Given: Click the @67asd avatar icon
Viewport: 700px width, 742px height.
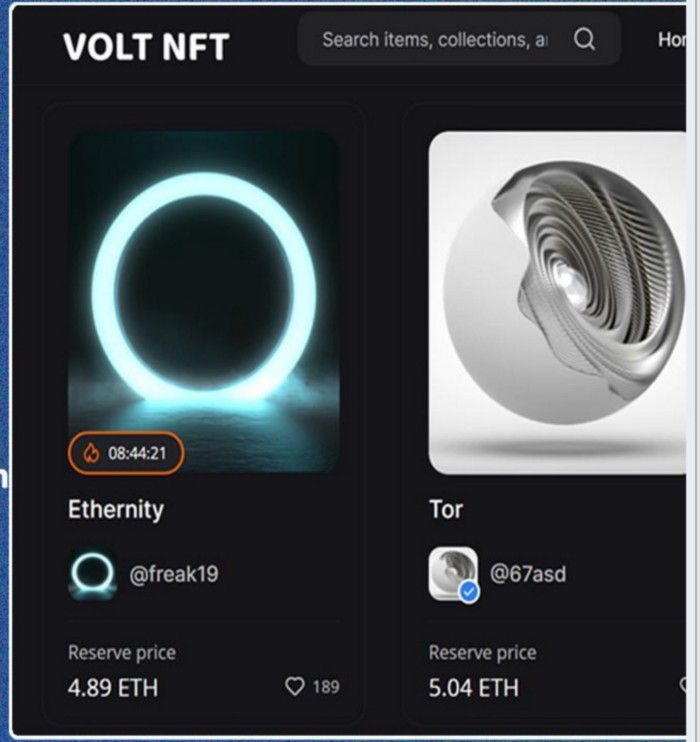Looking at the screenshot, I should click(452, 573).
